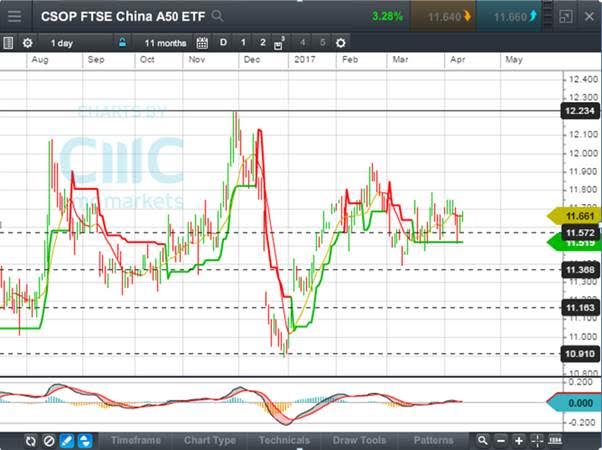Image resolution: width=602 pixels, height=450 pixels.
Task: Select the blue pencil draw icon
Action: [67, 441]
